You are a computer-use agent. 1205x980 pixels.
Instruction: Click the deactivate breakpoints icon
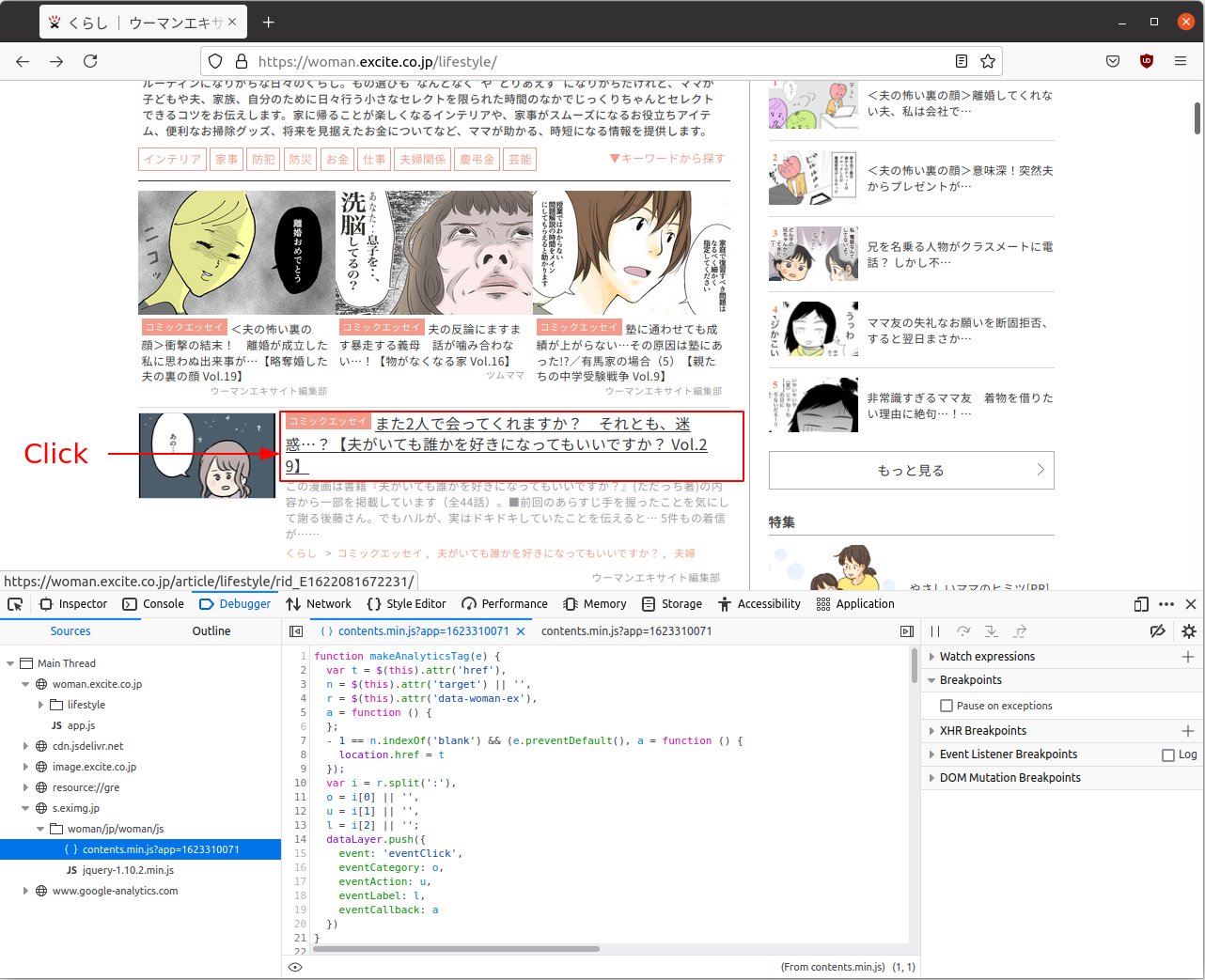coord(1158,631)
